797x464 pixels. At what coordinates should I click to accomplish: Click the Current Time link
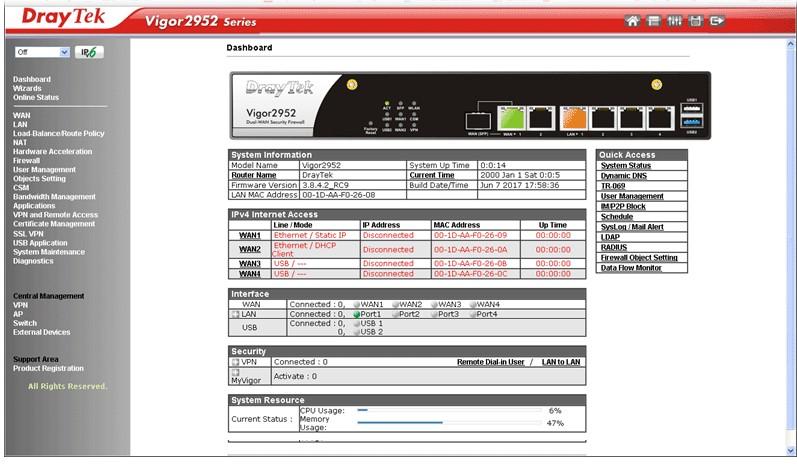(x=432, y=175)
